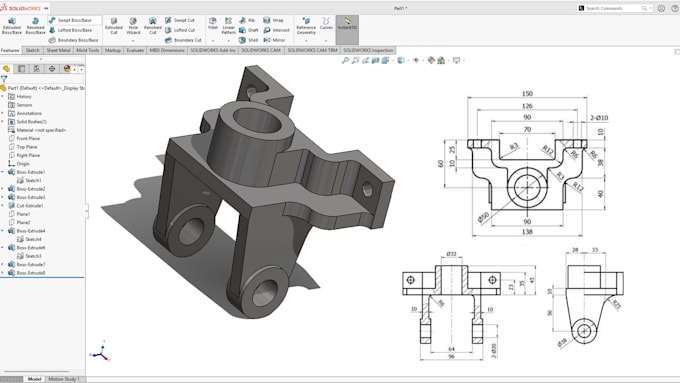
Task: Select the Revolved Boss/Base tool
Action: click(x=35, y=26)
